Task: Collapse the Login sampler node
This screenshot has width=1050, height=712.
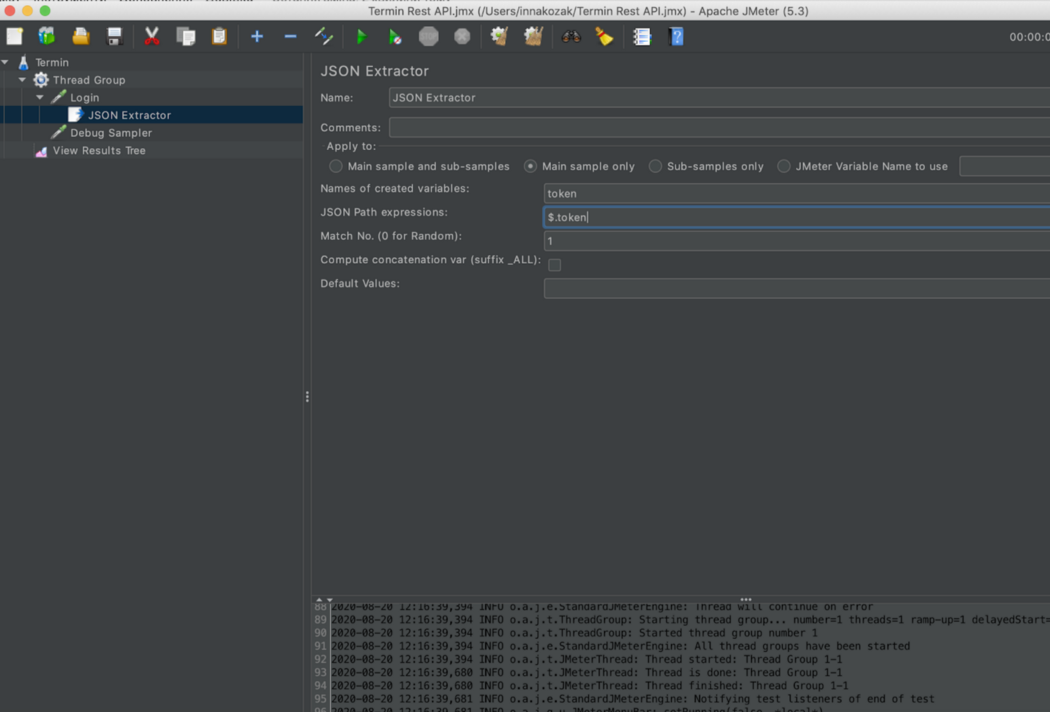Action: coord(40,98)
